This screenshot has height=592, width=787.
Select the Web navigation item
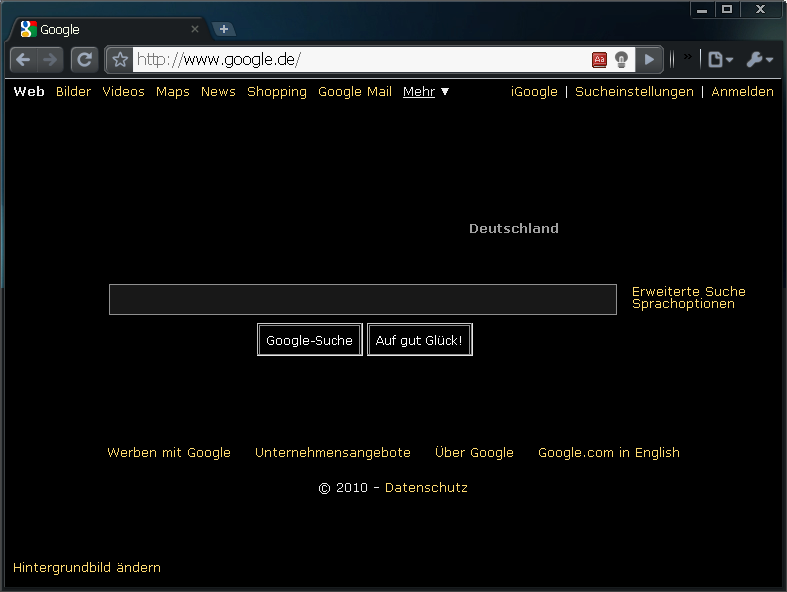[29, 92]
